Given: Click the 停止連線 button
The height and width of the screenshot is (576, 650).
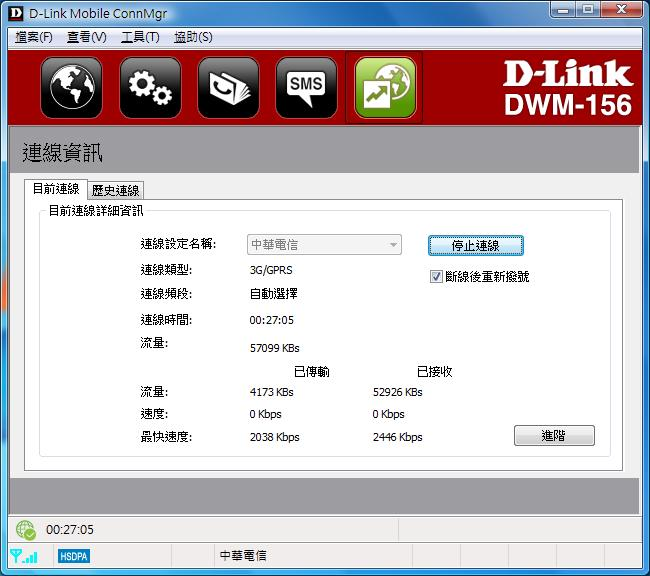Looking at the screenshot, I should coord(475,245).
